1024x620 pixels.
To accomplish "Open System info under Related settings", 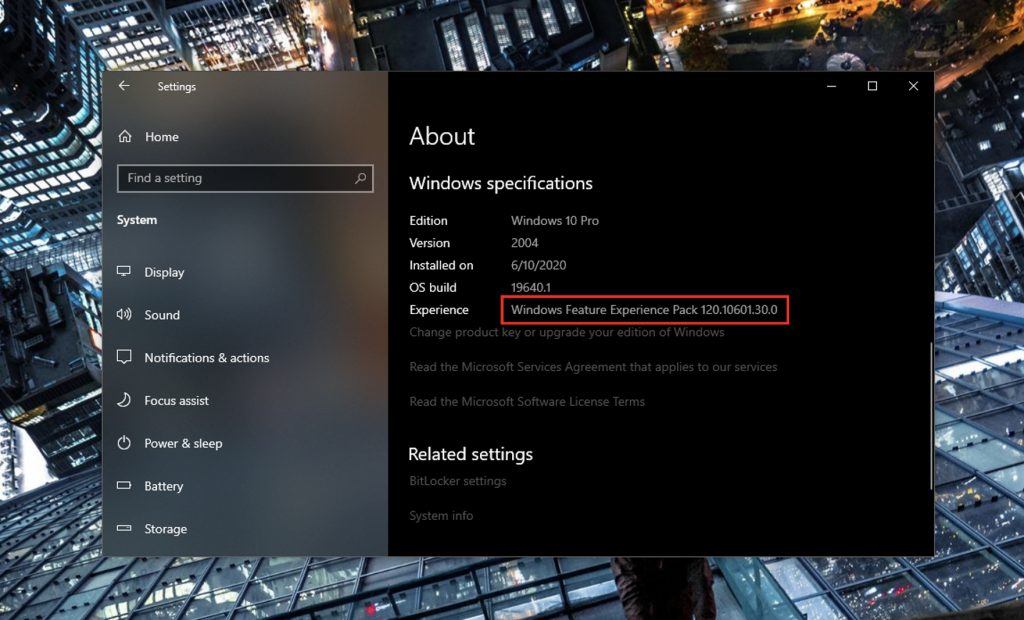I will pyautogui.click(x=441, y=516).
